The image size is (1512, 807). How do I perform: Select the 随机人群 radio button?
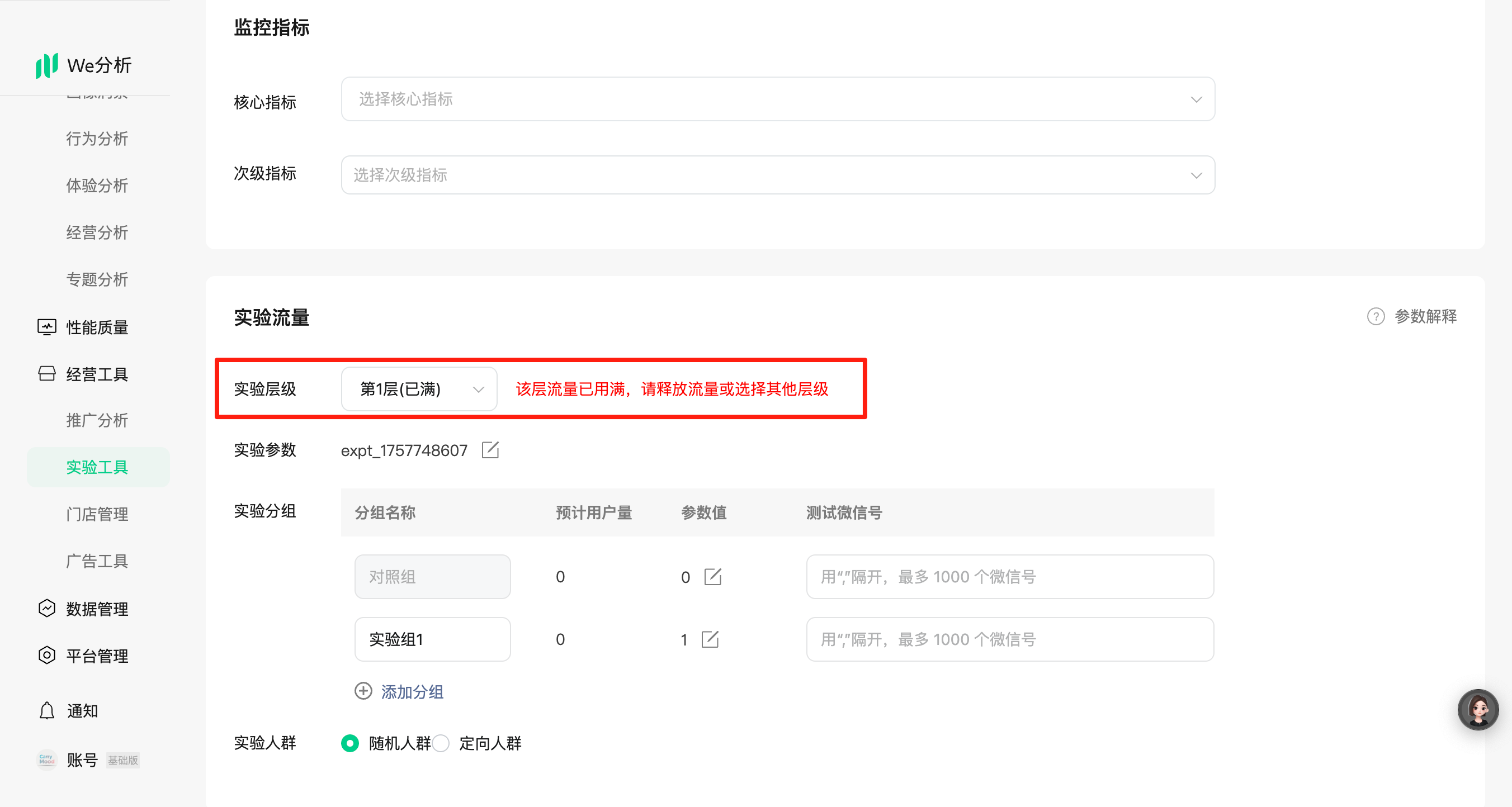click(x=350, y=743)
